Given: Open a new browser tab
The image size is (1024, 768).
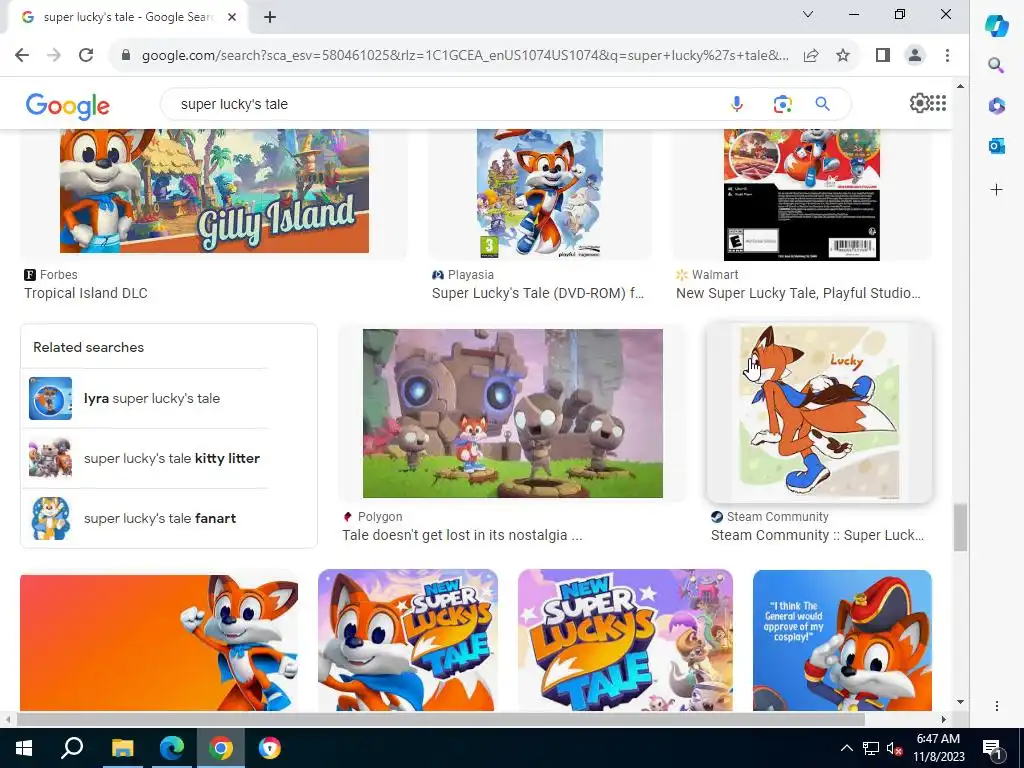Looking at the screenshot, I should [270, 17].
